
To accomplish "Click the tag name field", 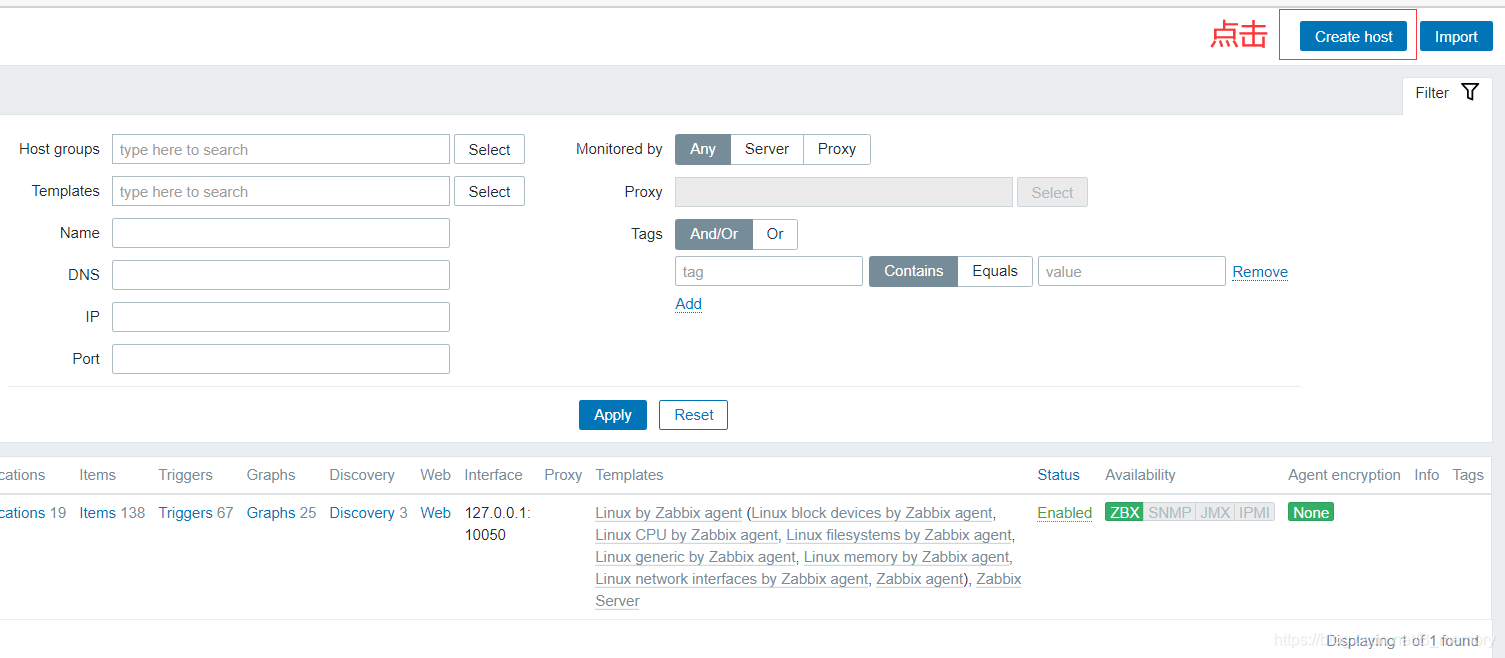I will (769, 271).
